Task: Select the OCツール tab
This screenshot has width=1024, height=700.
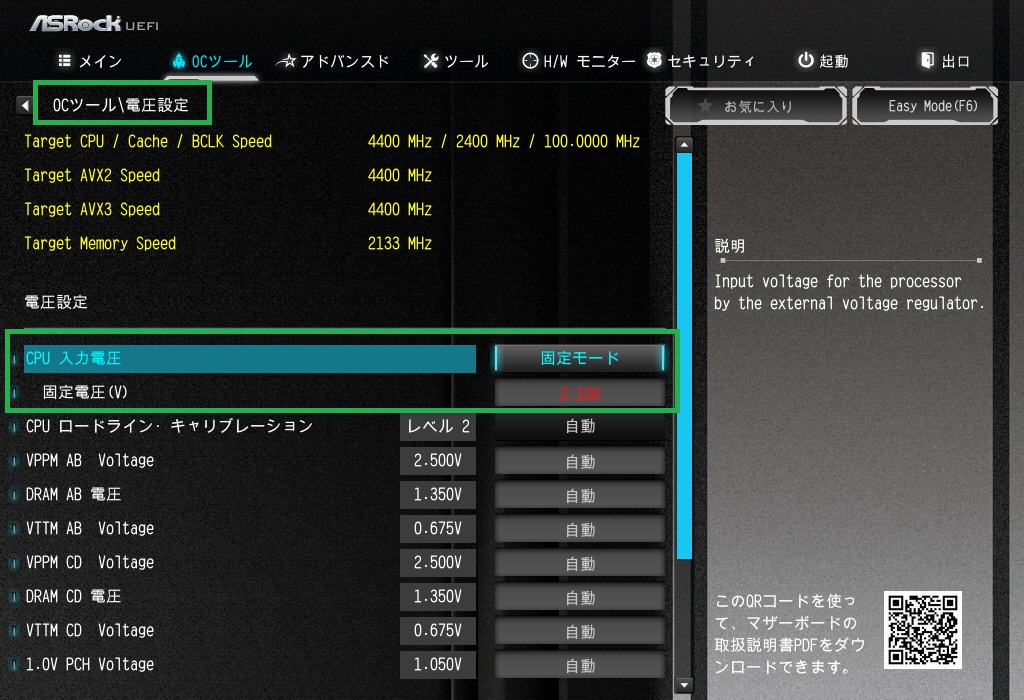Action: [212, 61]
